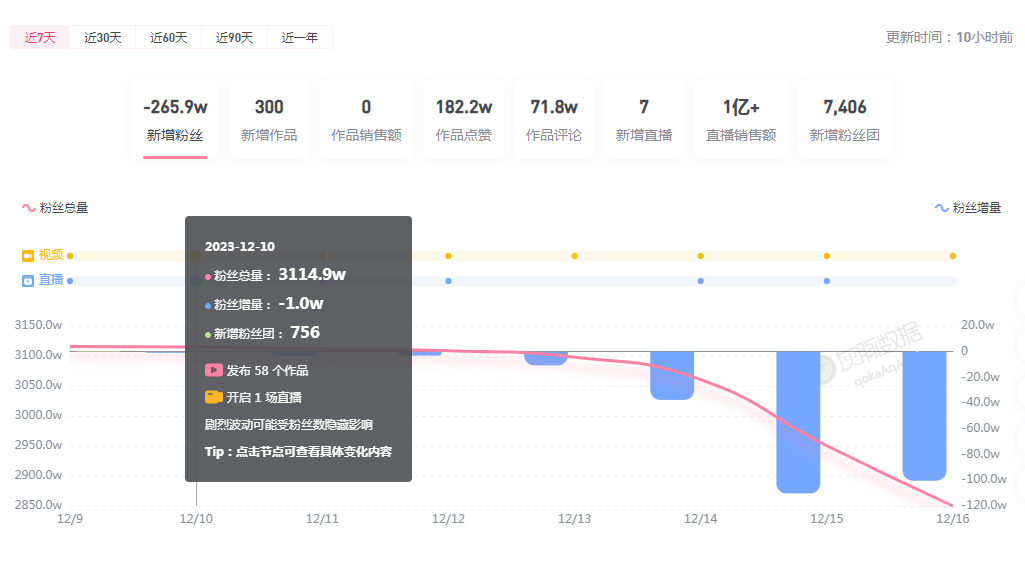Click video dot at 12/14 marker

coord(701,256)
